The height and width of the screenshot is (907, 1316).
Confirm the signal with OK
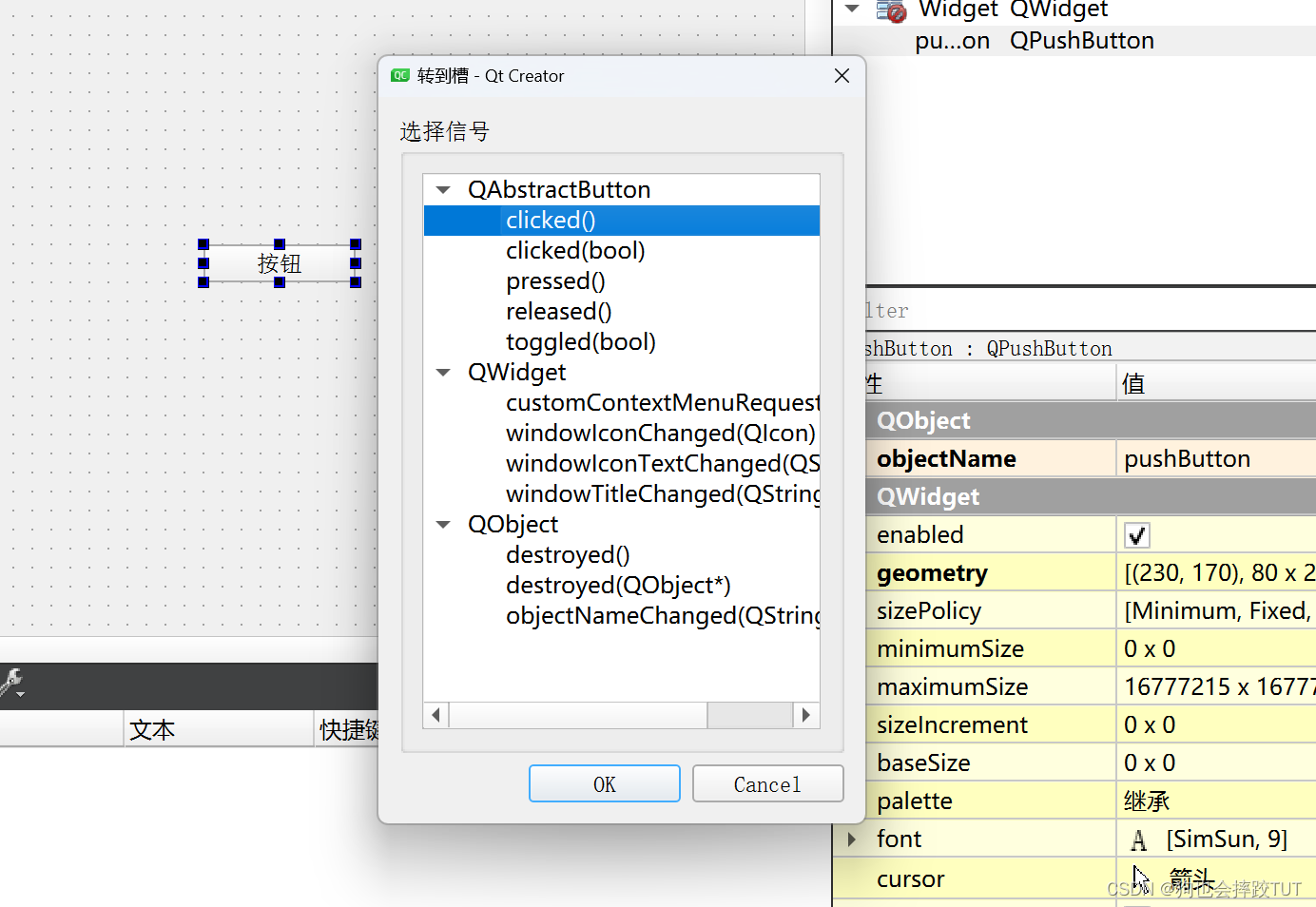point(605,784)
